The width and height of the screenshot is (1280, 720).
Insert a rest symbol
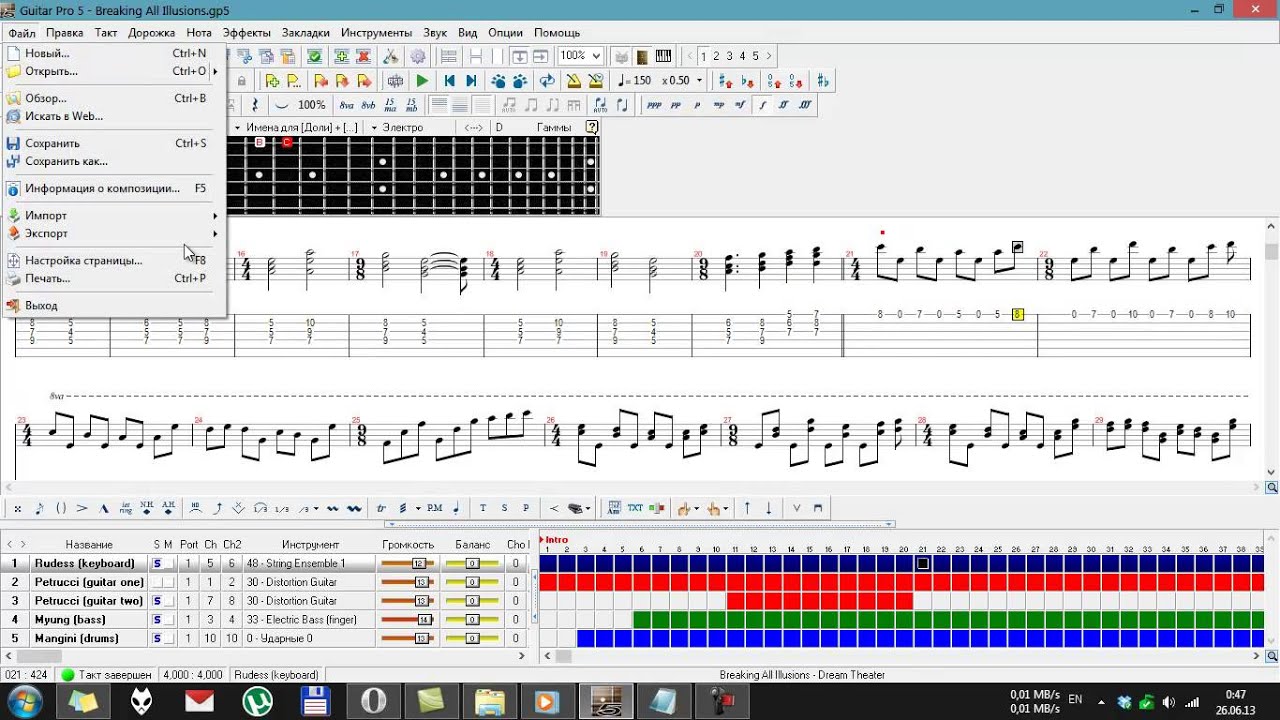[254, 104]
